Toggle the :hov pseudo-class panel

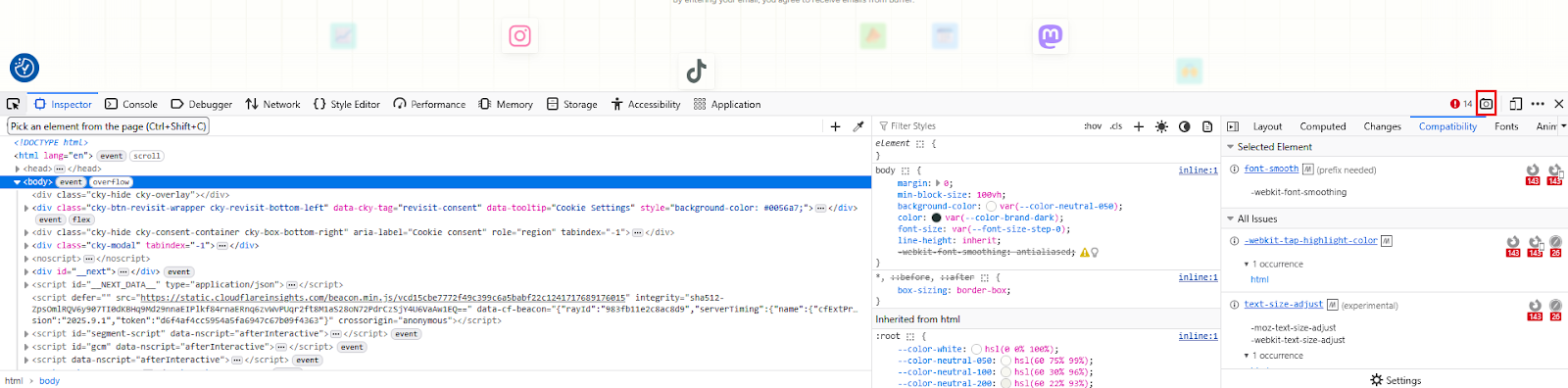coord(1093,126)
